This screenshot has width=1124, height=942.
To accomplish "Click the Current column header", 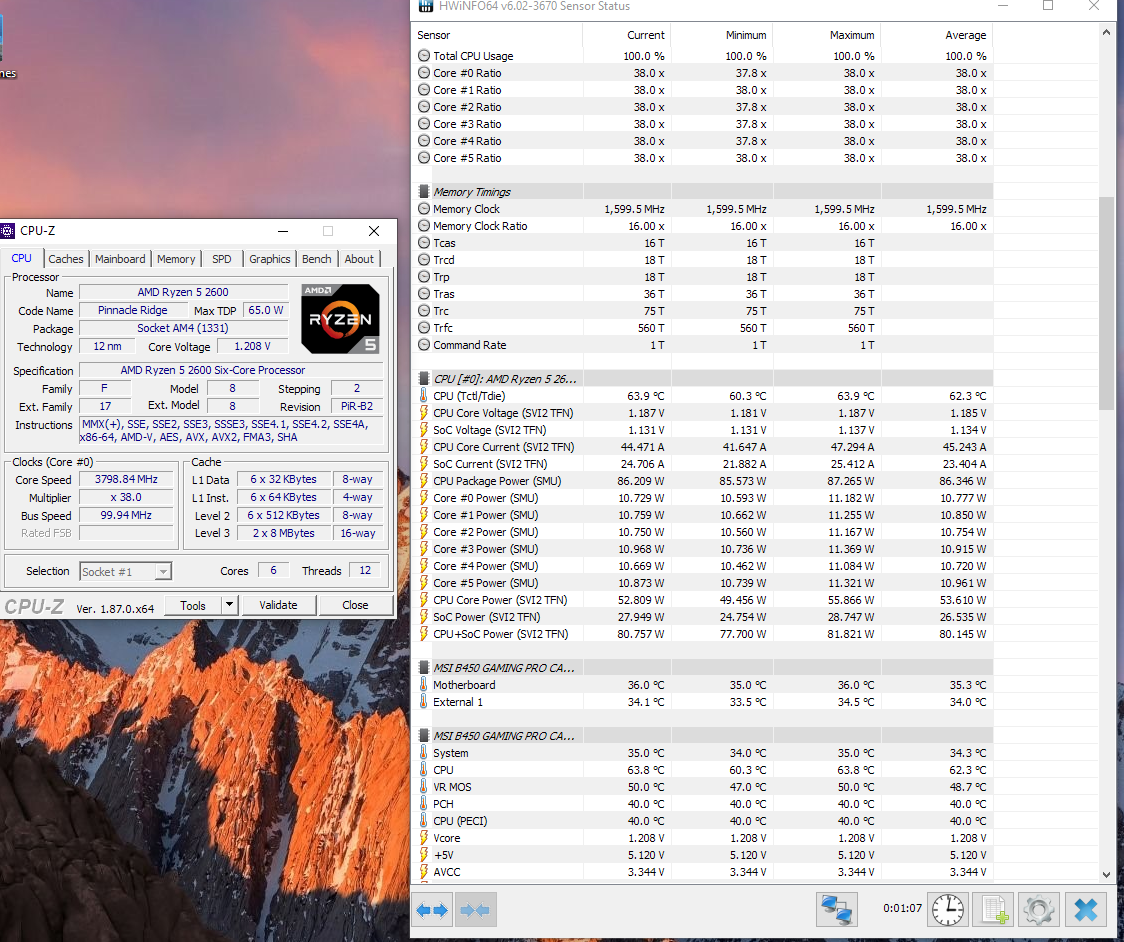I will 627,35.
